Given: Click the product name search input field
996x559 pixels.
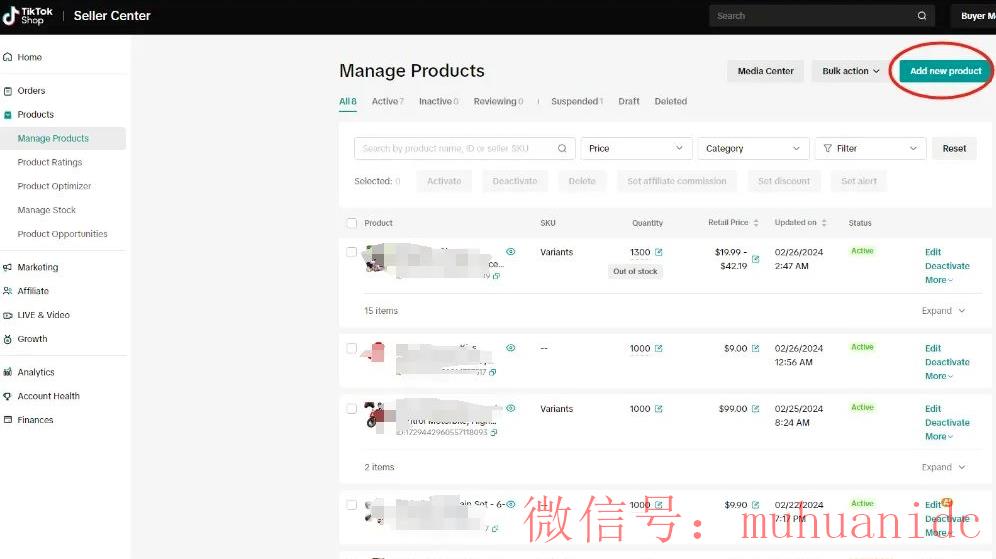Looking at the screenshot, I should [456, 148].
